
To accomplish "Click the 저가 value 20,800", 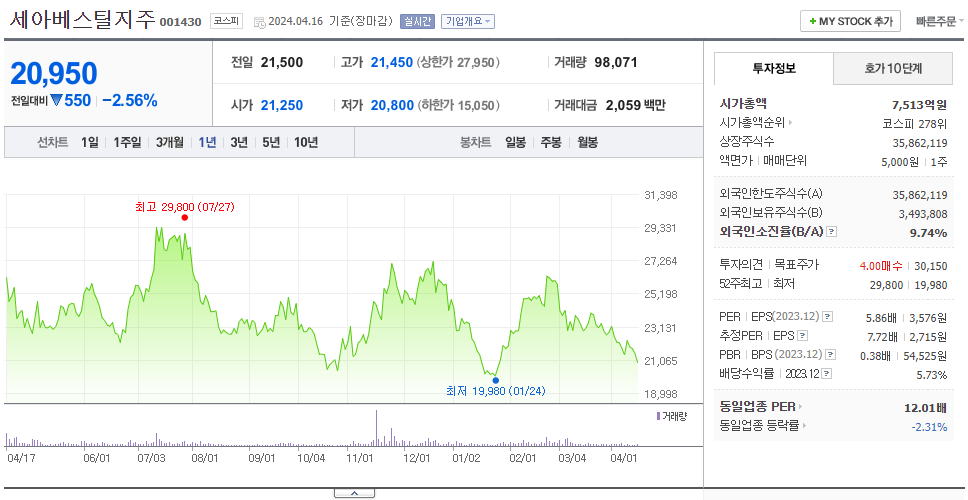I will pos(392,106).
